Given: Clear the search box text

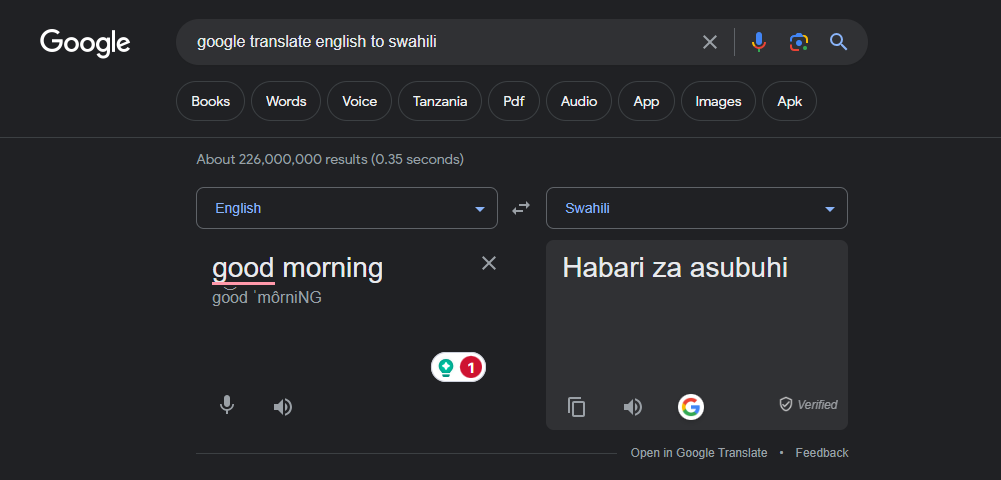Looking at the screenshot, I should [710, 42].
